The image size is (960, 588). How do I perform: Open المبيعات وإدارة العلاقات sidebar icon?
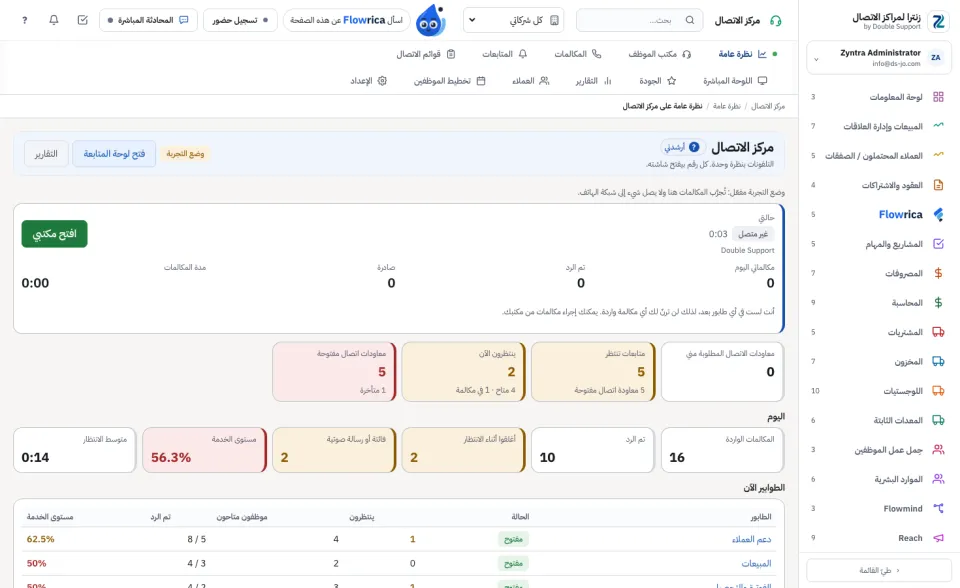click(938, 126)
